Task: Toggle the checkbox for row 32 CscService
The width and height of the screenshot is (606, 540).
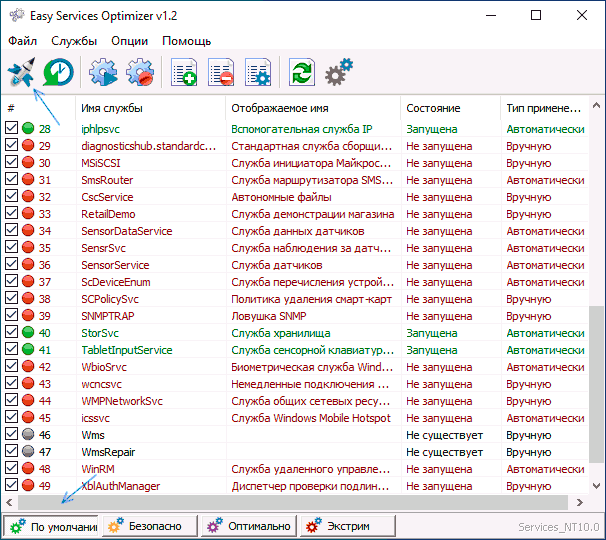Action: [12, 196]
